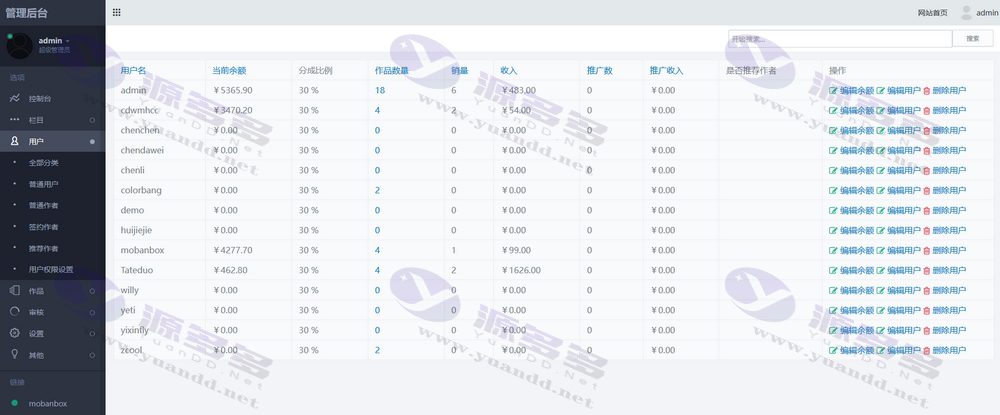The image size is (1000, 415).
Task: Select the ¥1626.00 income cell
Action: click(521, 270)
